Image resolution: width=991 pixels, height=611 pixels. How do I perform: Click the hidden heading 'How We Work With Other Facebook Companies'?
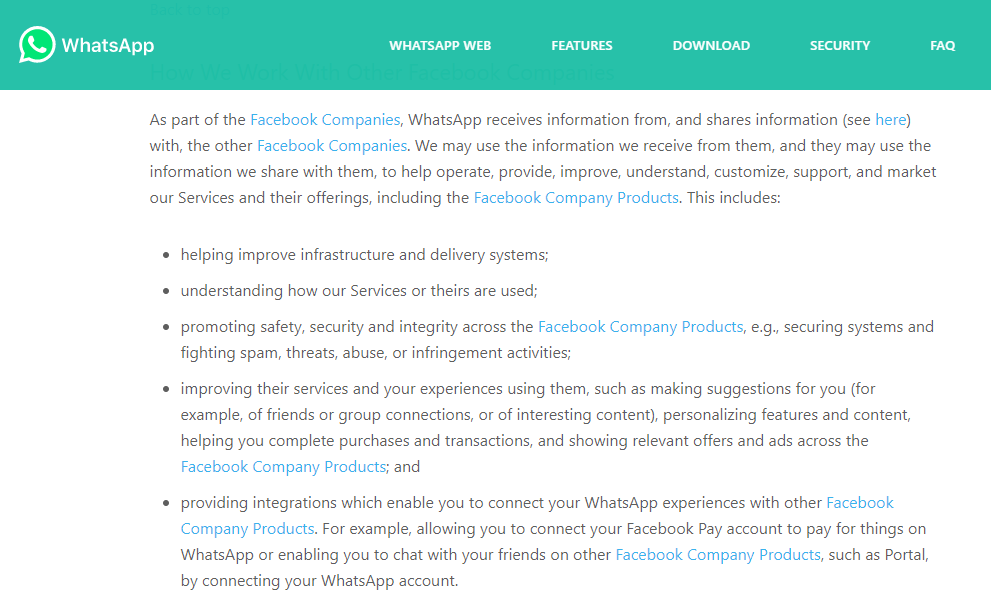382,72
